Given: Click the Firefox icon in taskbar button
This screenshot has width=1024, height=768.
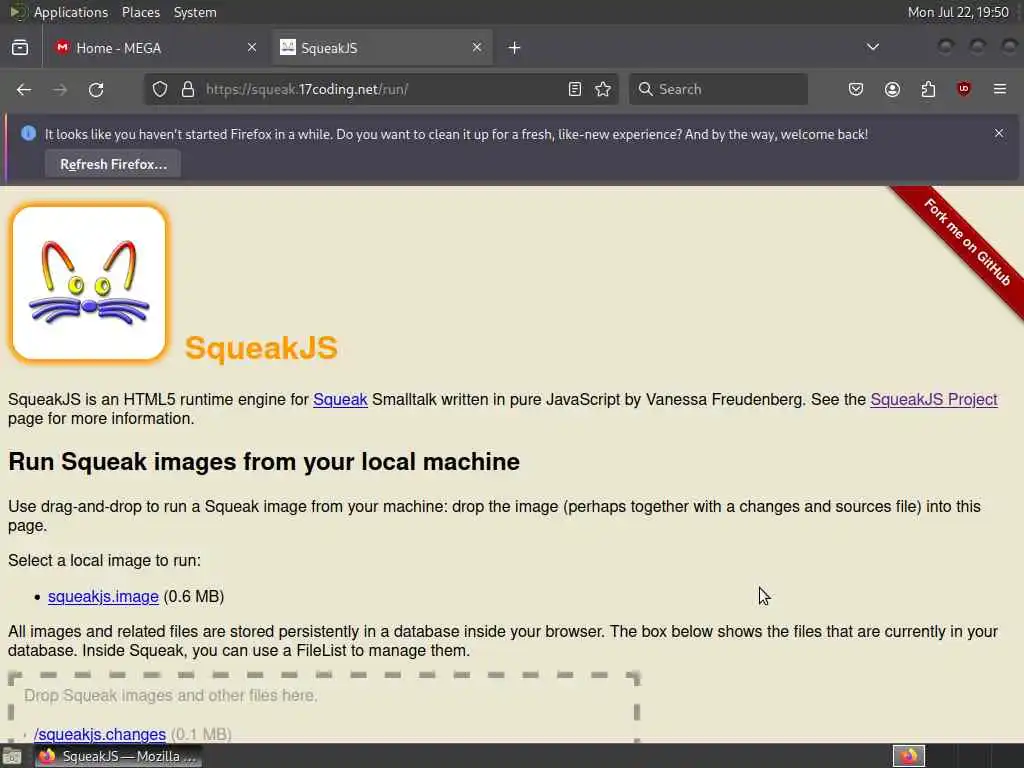Looking at the screenshot, I should (47, 756).
